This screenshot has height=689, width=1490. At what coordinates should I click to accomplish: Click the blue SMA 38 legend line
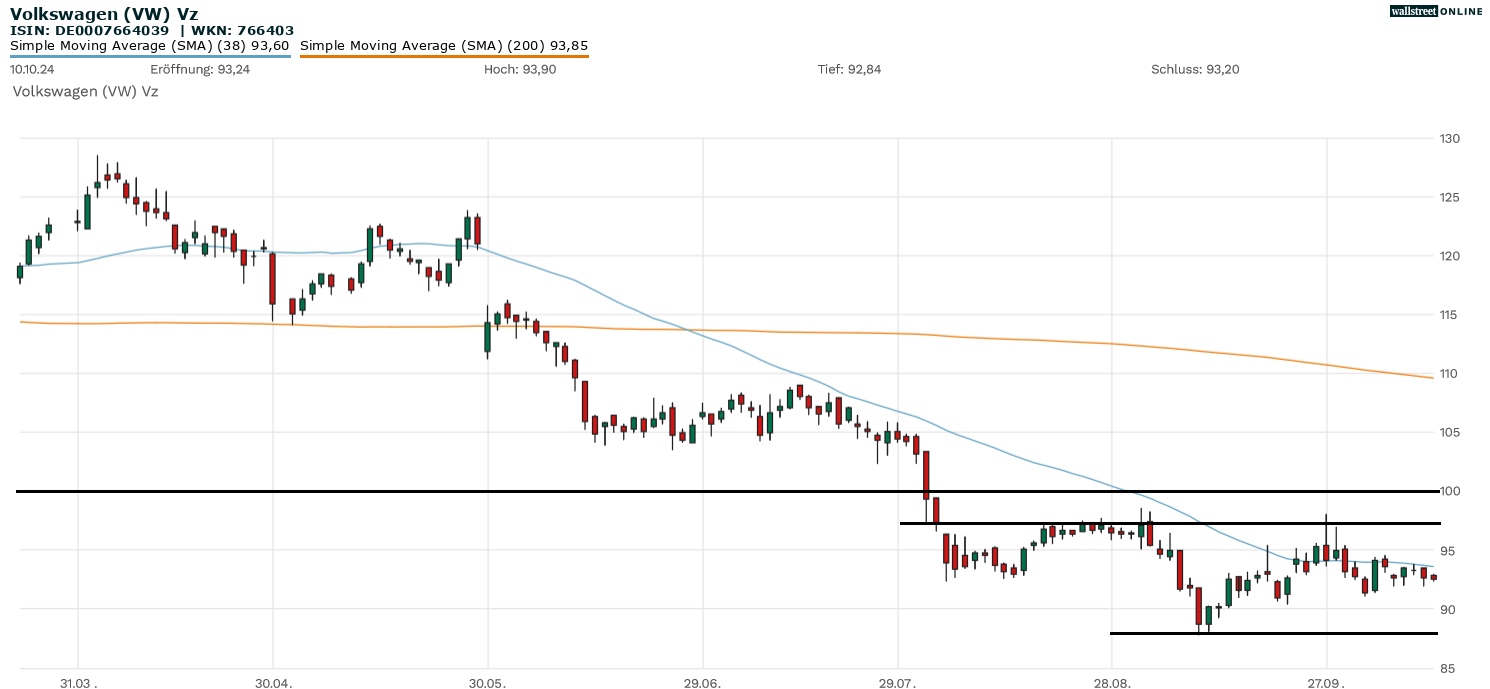[150, 56]
